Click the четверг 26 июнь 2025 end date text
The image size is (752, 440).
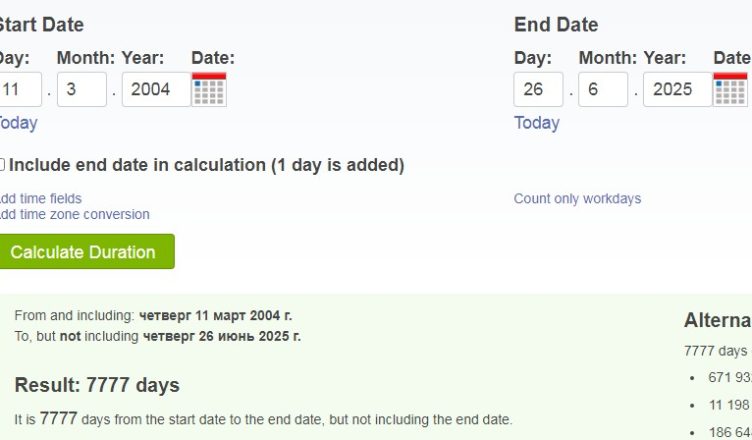coord(222,336)
